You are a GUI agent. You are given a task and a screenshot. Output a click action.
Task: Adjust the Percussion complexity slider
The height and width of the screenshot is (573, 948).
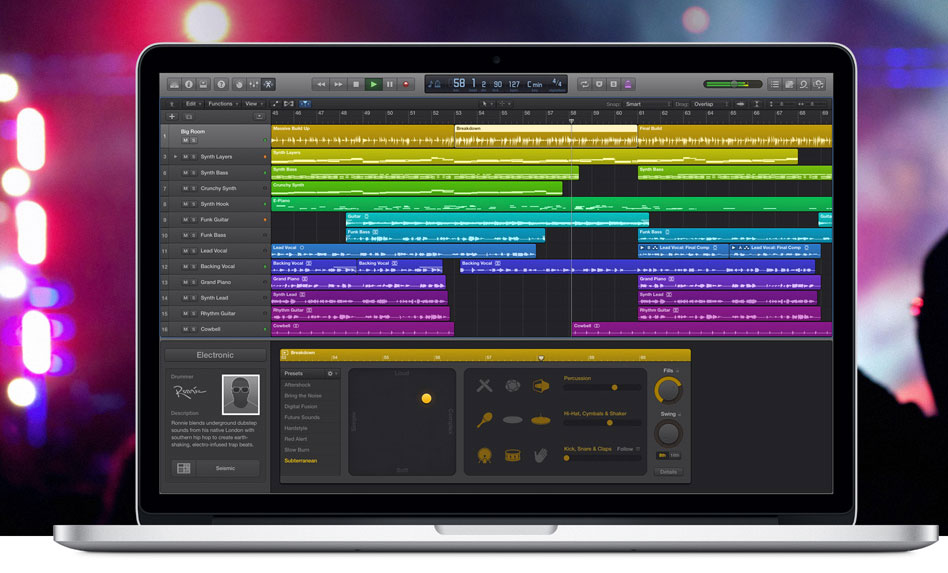[612, 388]
